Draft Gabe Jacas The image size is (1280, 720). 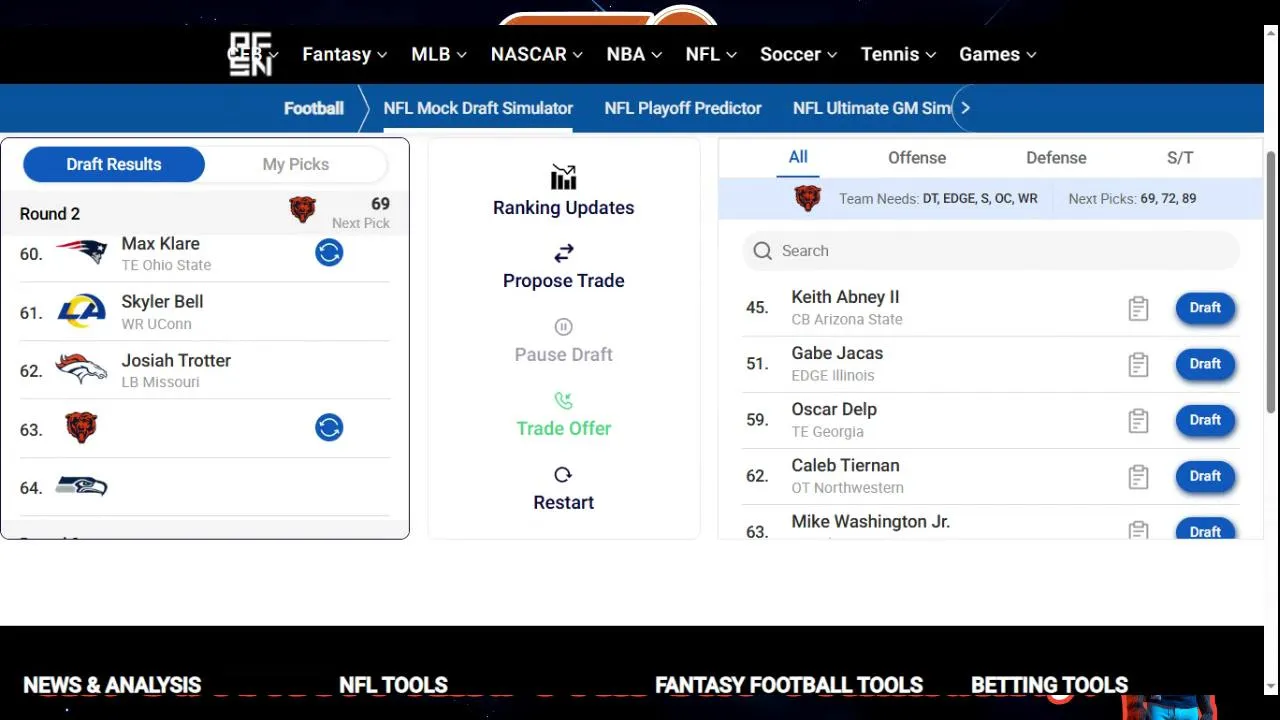click(x=1205, y=364)
